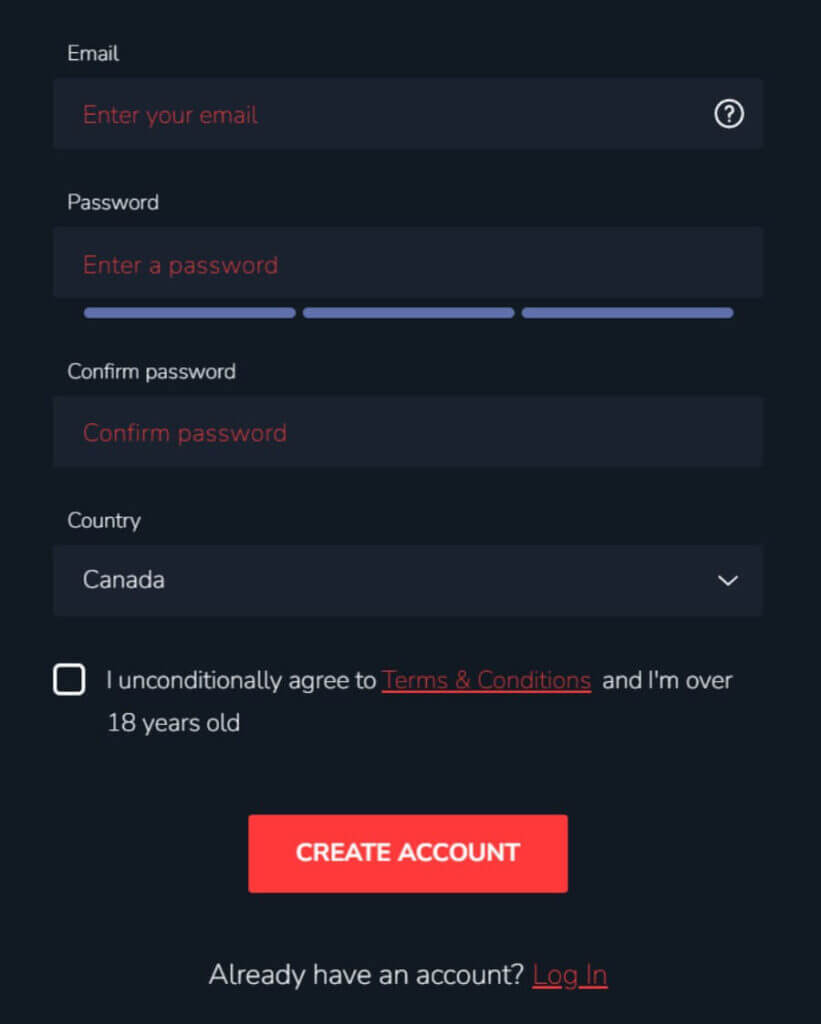
Task: Open the Terms & Conditions link
Action: coord(486,680)
